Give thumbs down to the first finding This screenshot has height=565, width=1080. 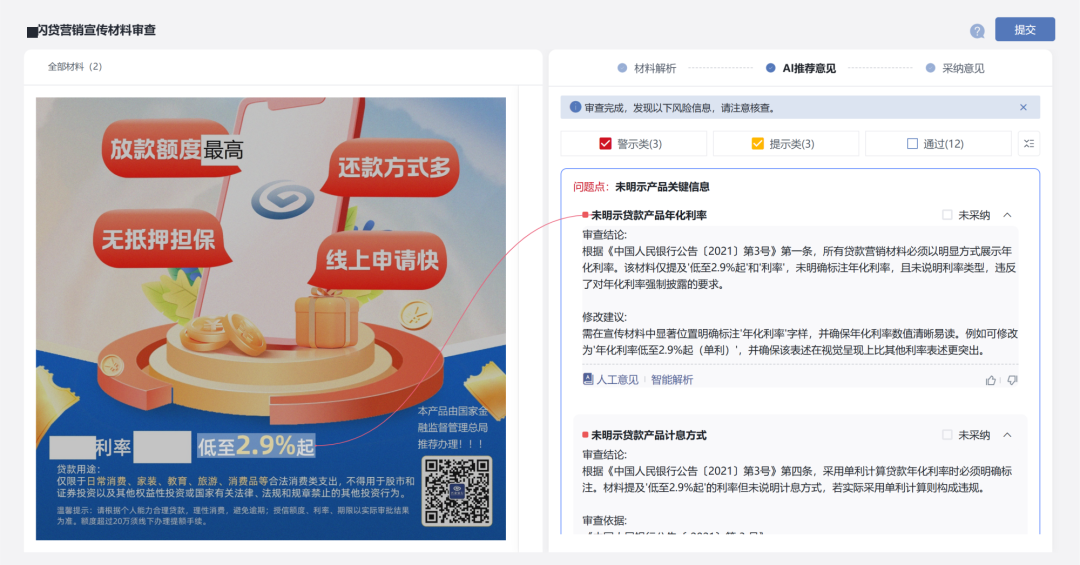[1012, 380]
